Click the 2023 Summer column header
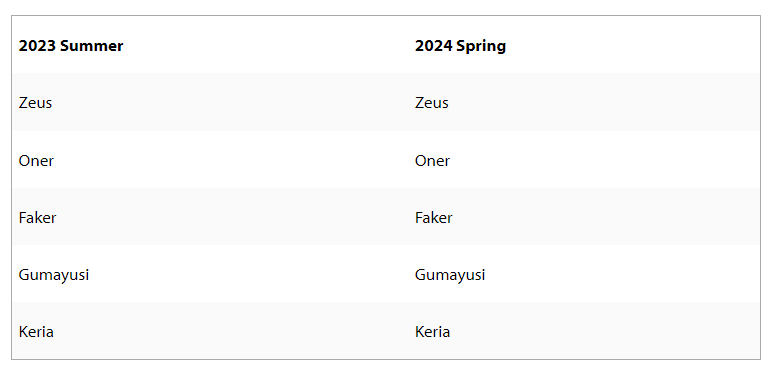 (71, 46)
